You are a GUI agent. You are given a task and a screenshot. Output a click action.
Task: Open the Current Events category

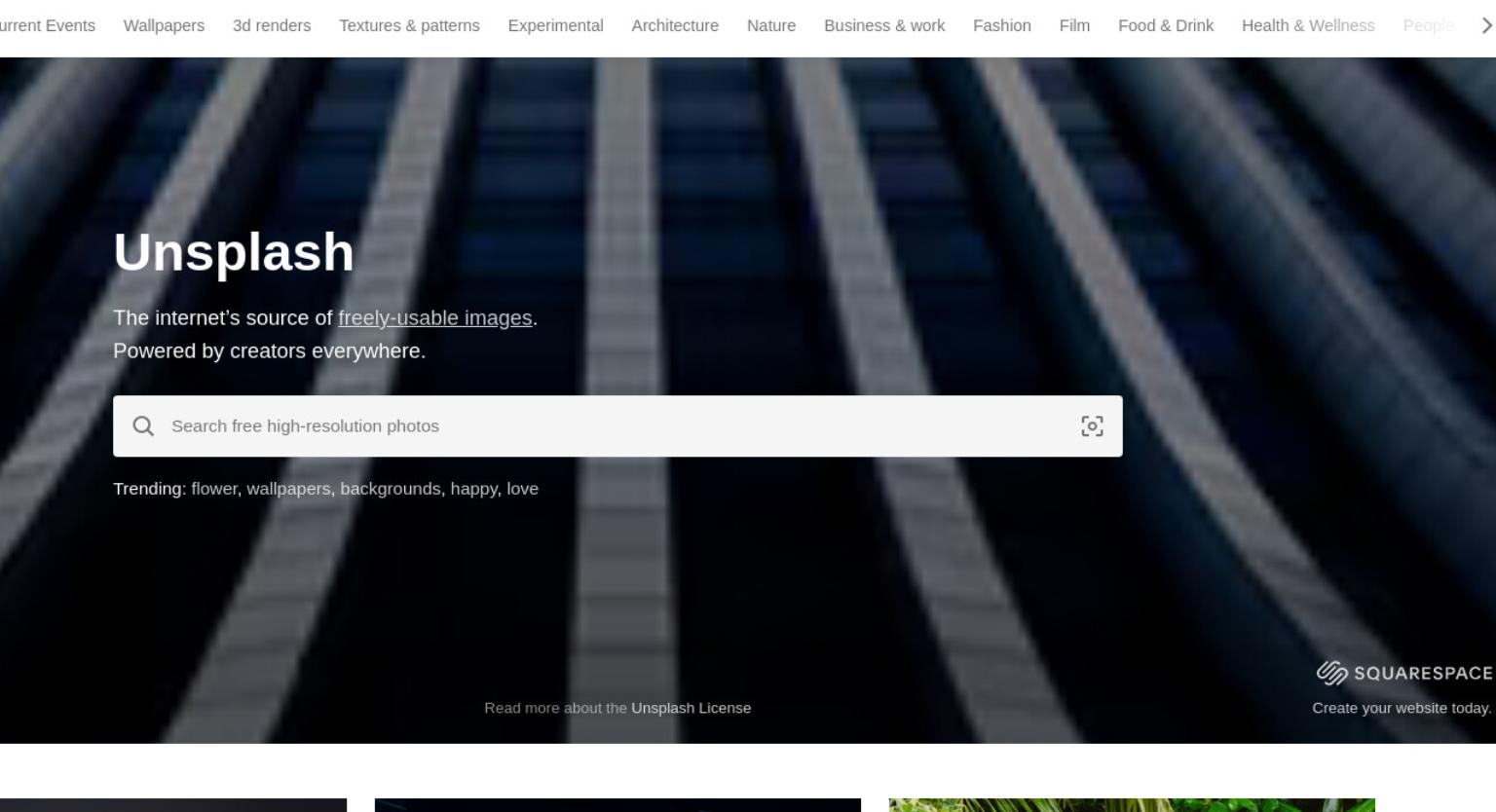coord(46,25)
